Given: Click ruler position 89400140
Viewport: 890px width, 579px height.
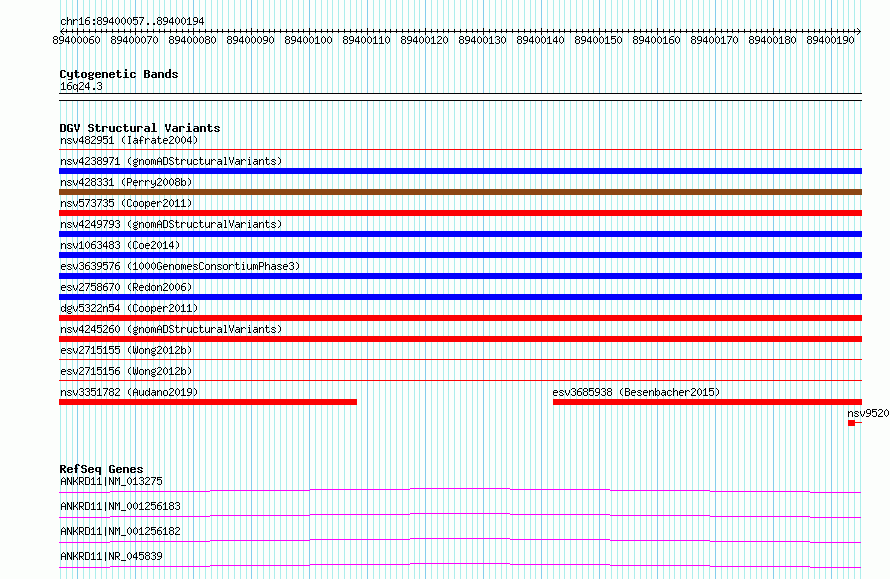Looking at the screenshot, I should pos(540,40).
